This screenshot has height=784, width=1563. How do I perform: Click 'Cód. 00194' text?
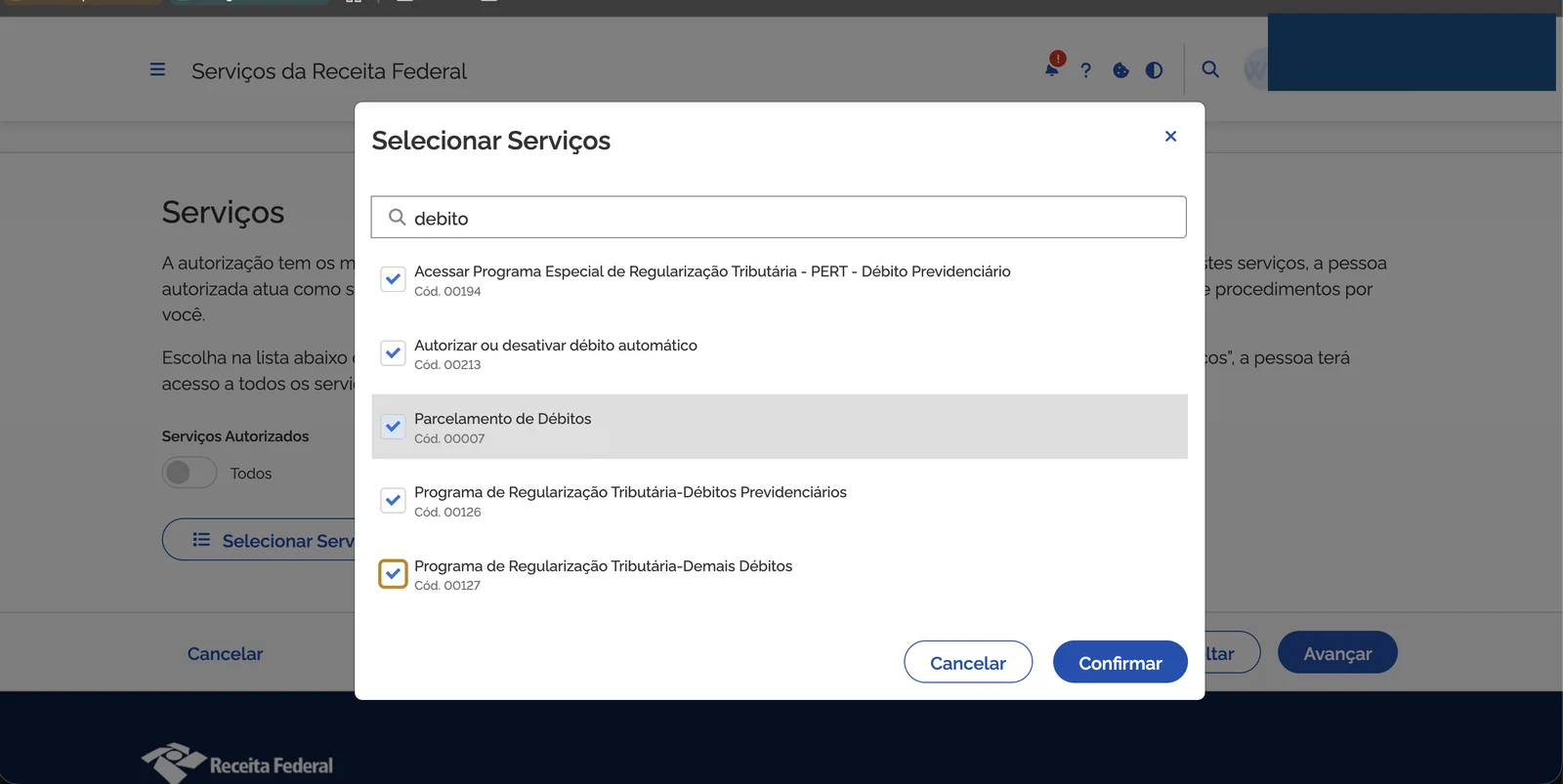tap(447, 291)
